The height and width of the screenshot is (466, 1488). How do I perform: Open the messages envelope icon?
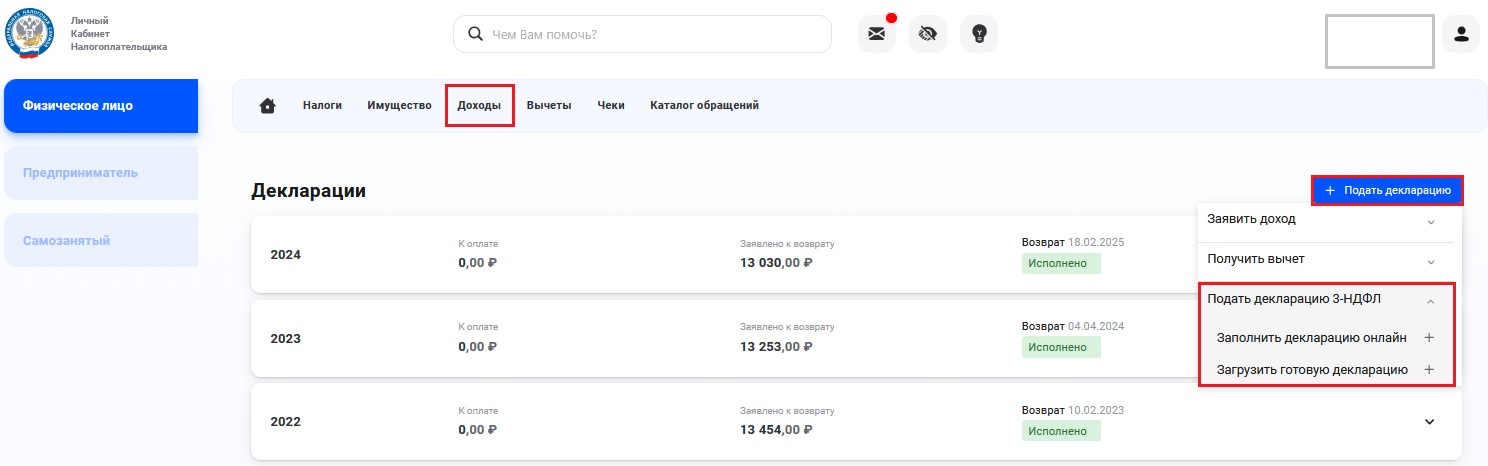point(877,34)
